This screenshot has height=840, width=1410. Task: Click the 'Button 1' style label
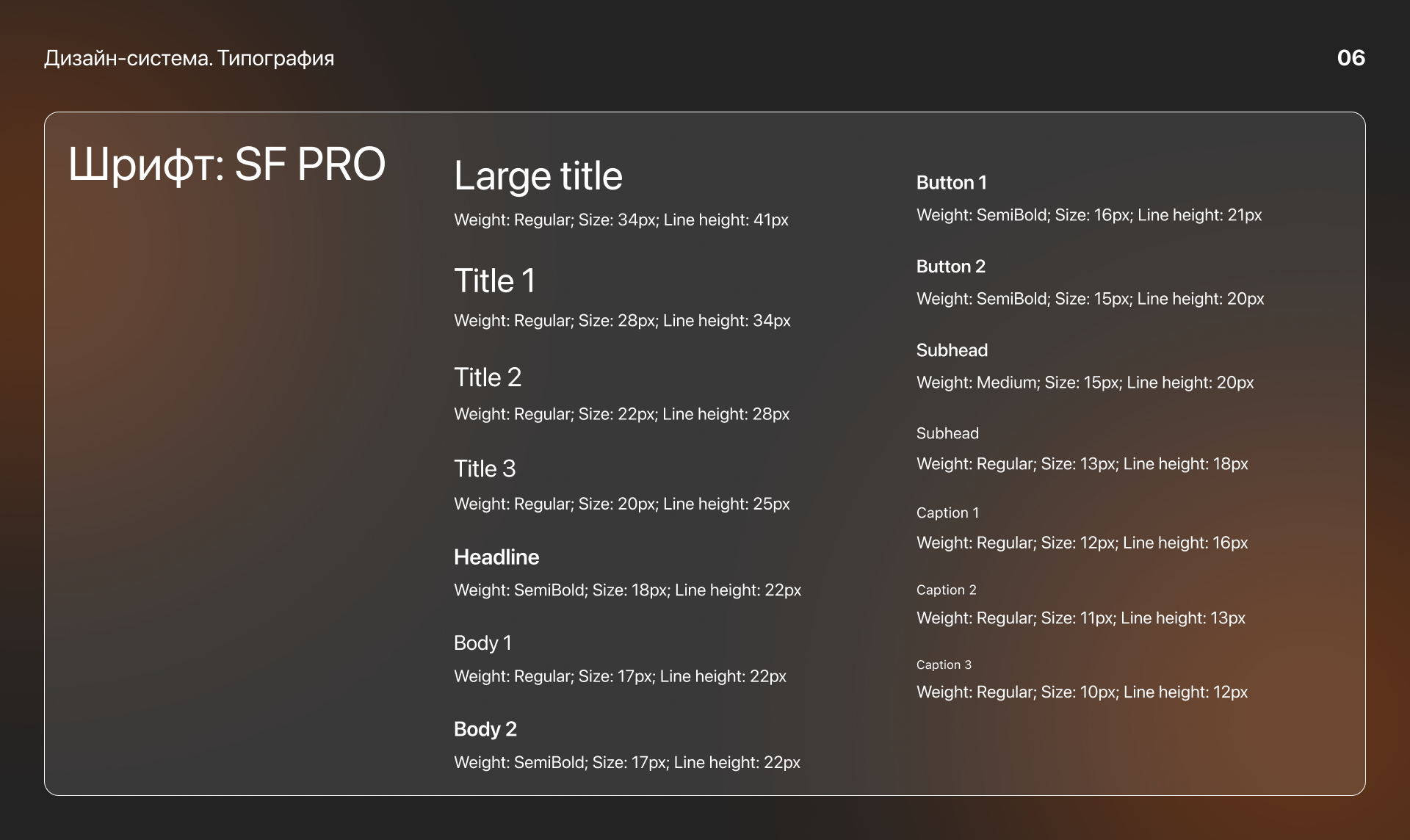pyautogui.click(x=951, y=183)
